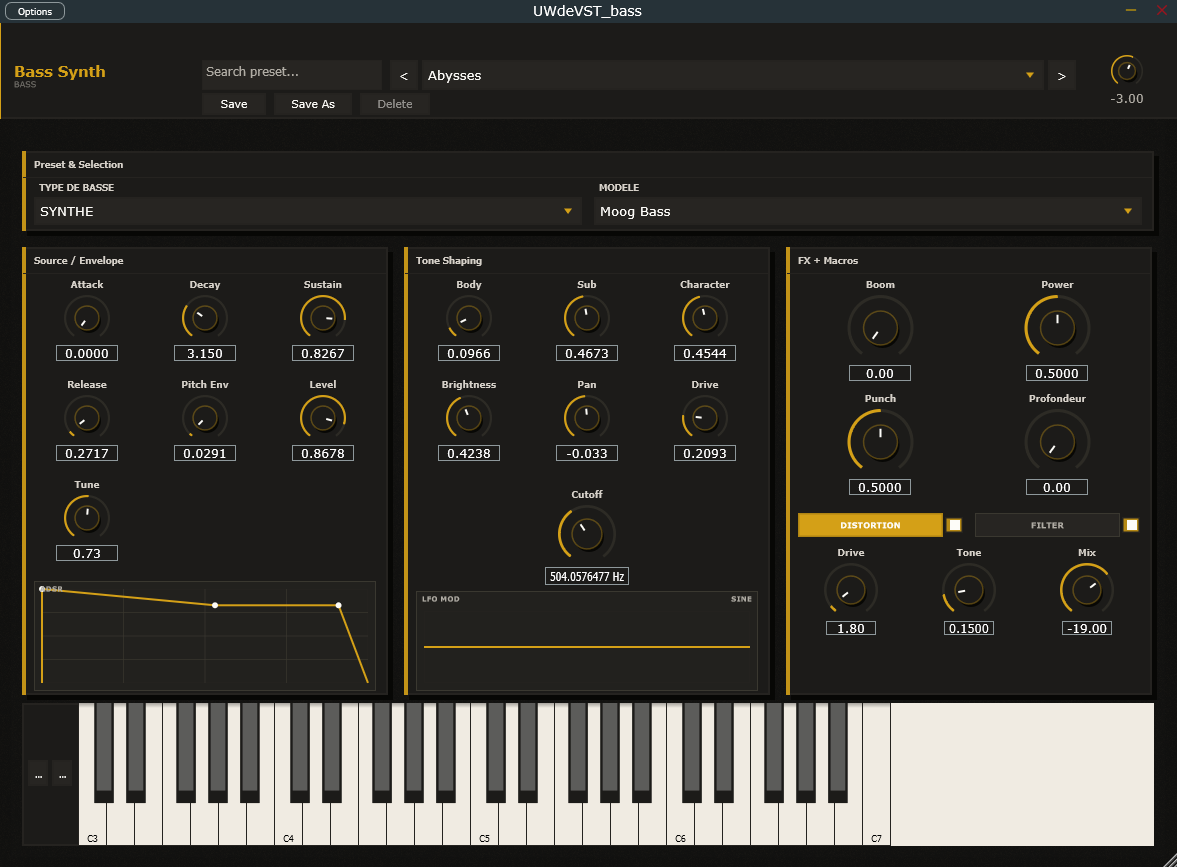Click the Cutoff knob

[587, 533]
